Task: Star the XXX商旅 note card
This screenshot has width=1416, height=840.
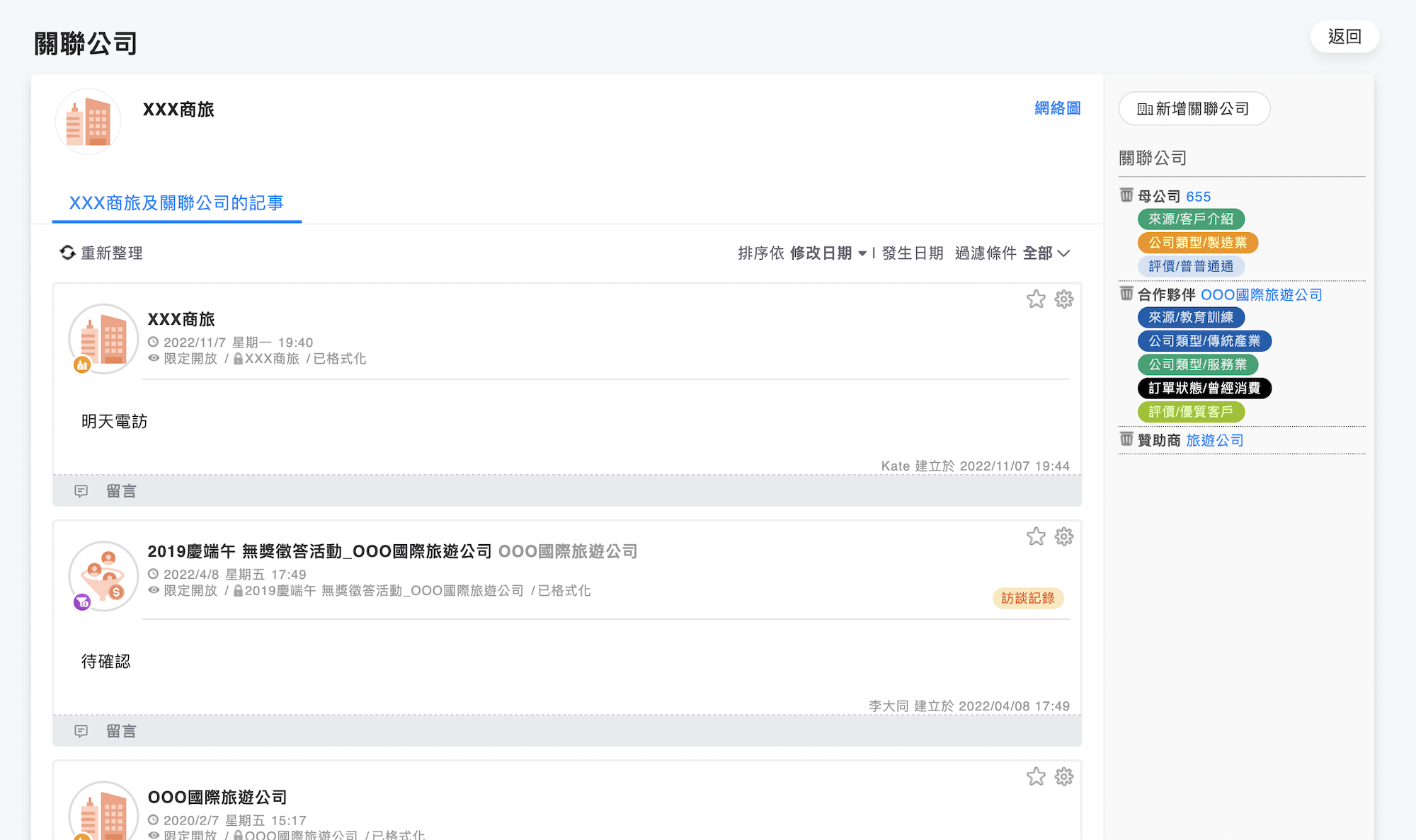Action: pos(1036,299)
